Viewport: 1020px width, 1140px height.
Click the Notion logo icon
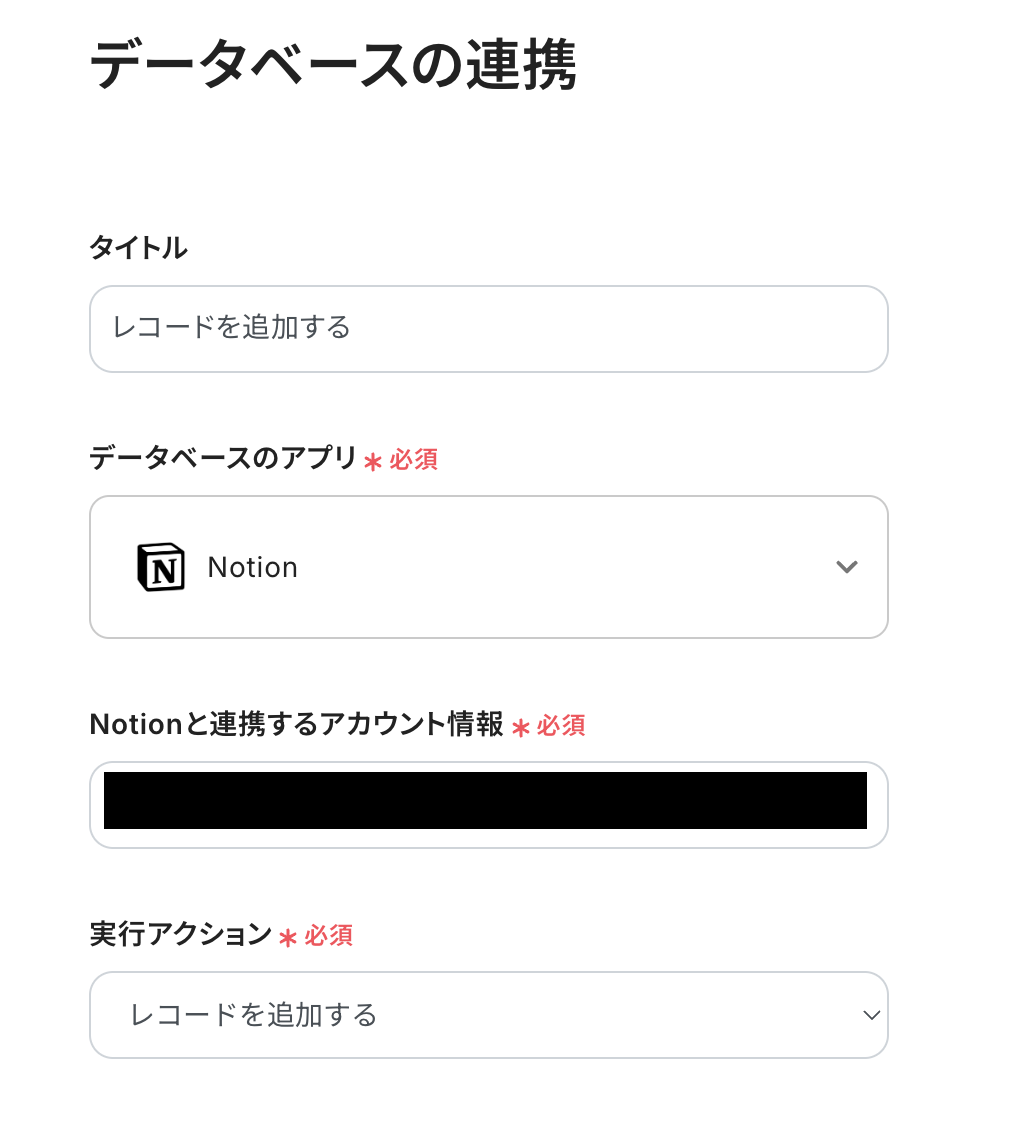coord(161,567)
